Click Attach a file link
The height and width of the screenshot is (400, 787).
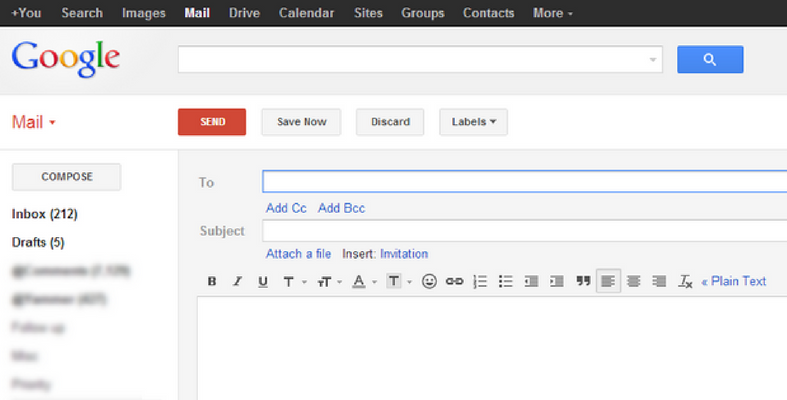pyautogui.click(x=298, y=254)
